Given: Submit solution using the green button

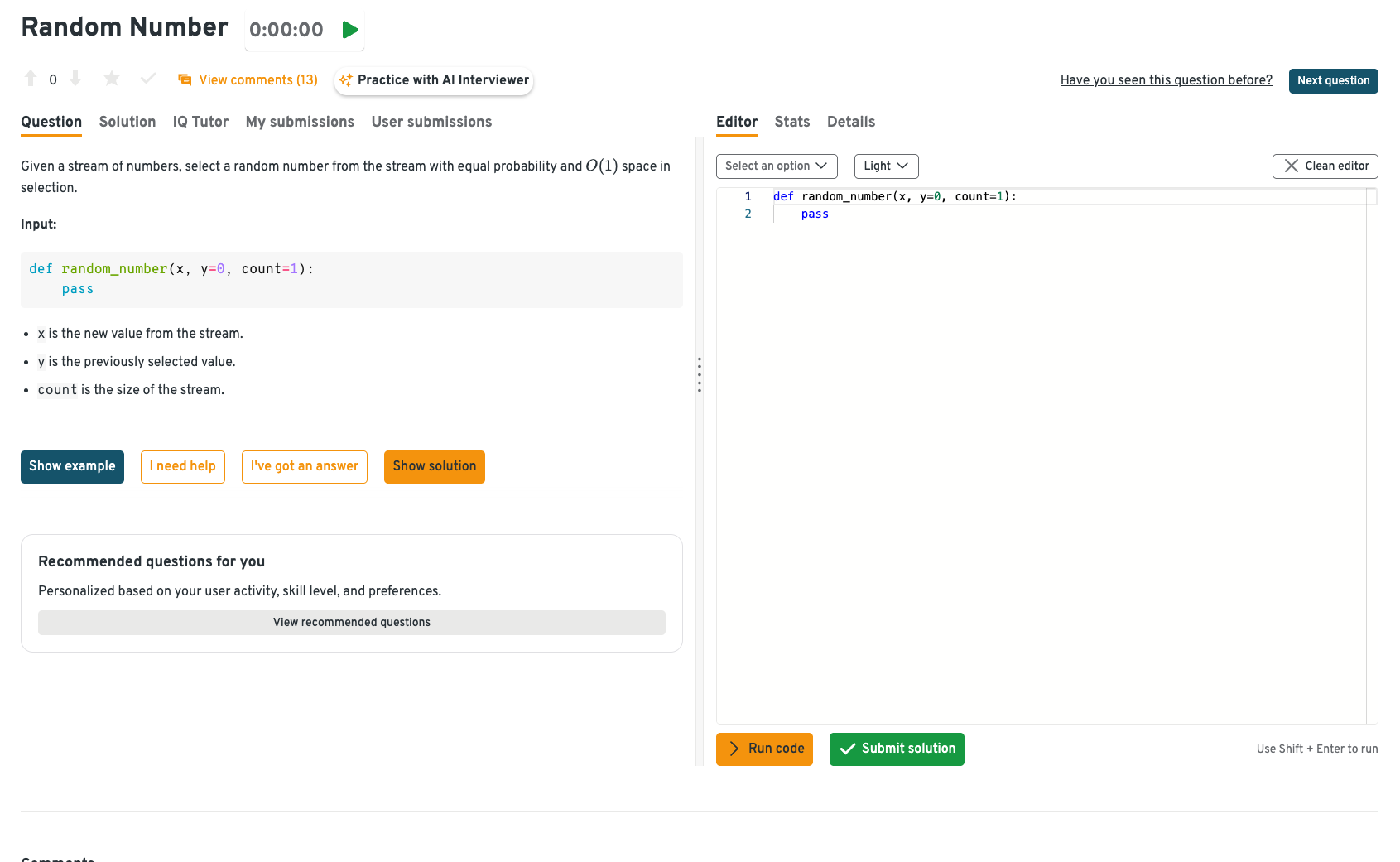Looking at the screenshot, I should tap(897, 749).
